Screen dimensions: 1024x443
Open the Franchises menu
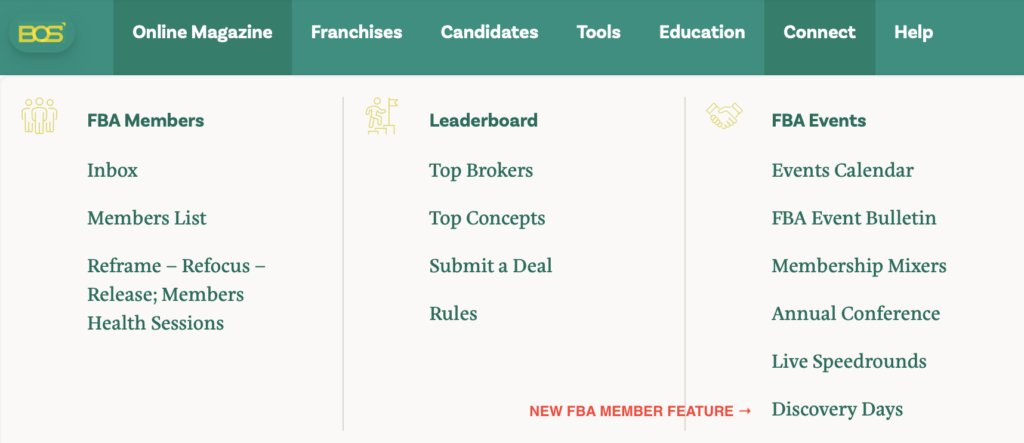(x=356, y=32)
